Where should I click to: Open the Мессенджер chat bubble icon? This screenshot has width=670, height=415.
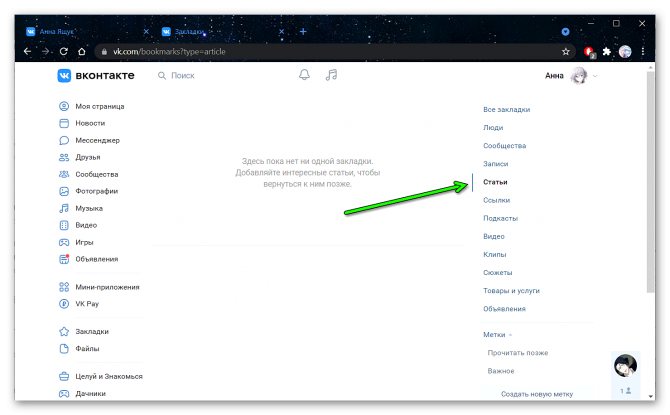coord(64,141)
